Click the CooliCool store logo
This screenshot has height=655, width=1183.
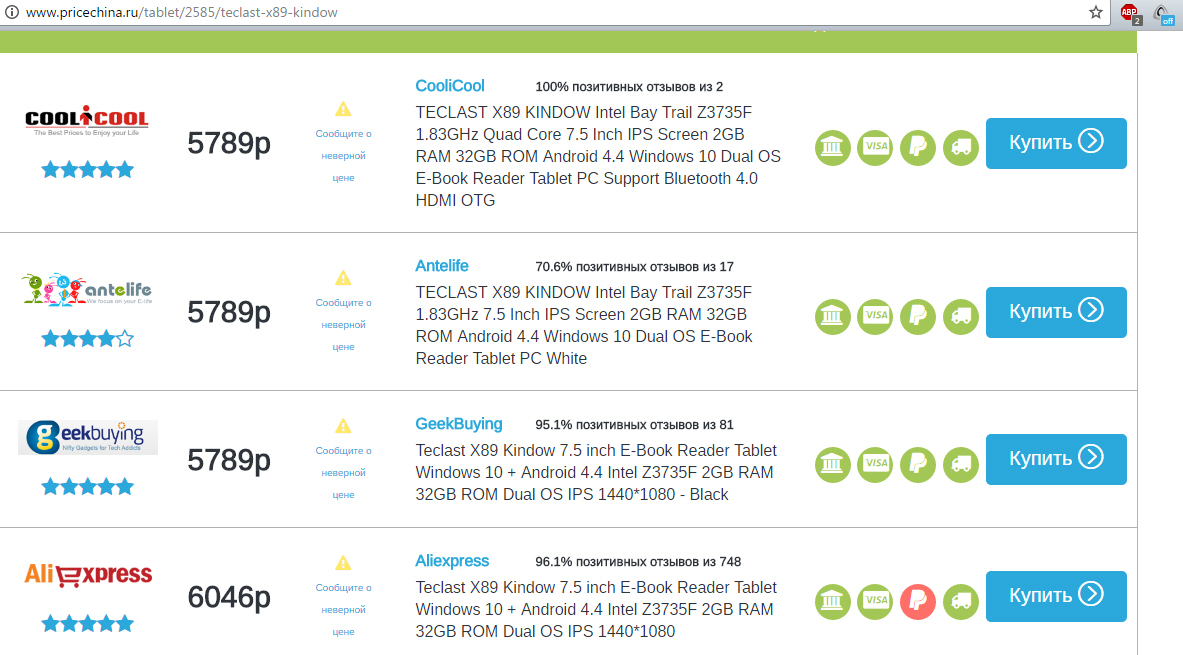(x=87, y=120)
